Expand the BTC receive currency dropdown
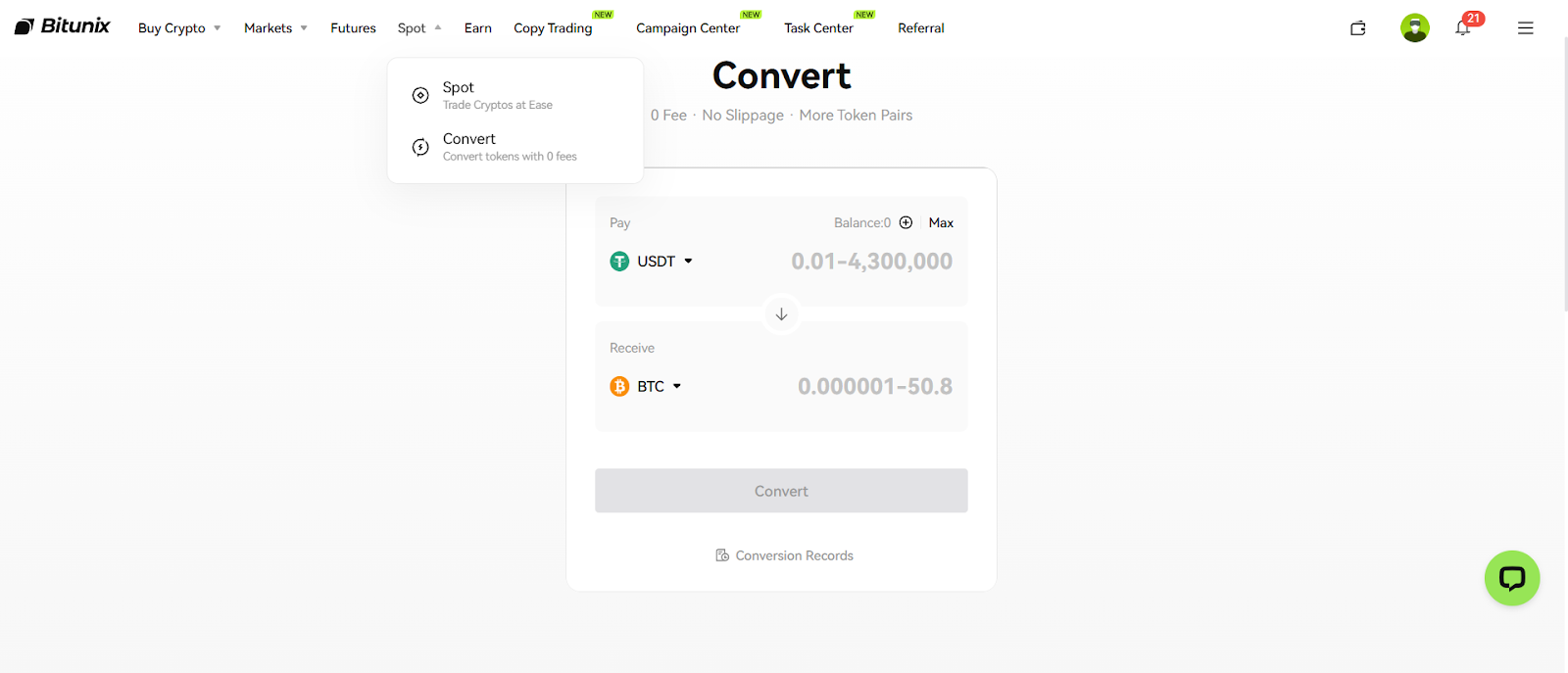The width and height of the screenshot is (1568, 673). point(646,387)
